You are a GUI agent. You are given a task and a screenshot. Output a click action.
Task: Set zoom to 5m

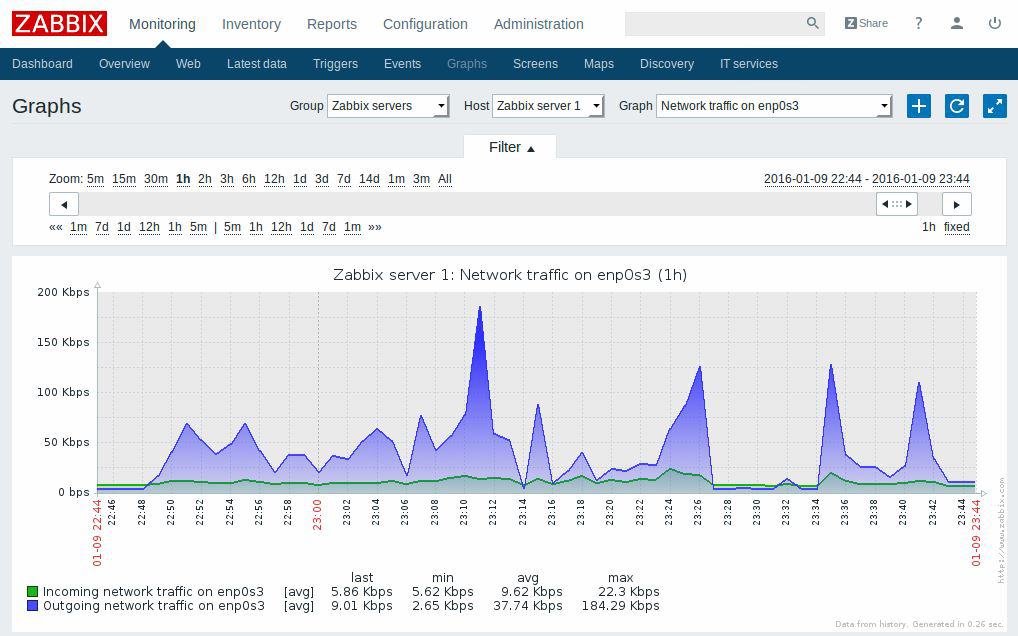click(x=95, y=179)
